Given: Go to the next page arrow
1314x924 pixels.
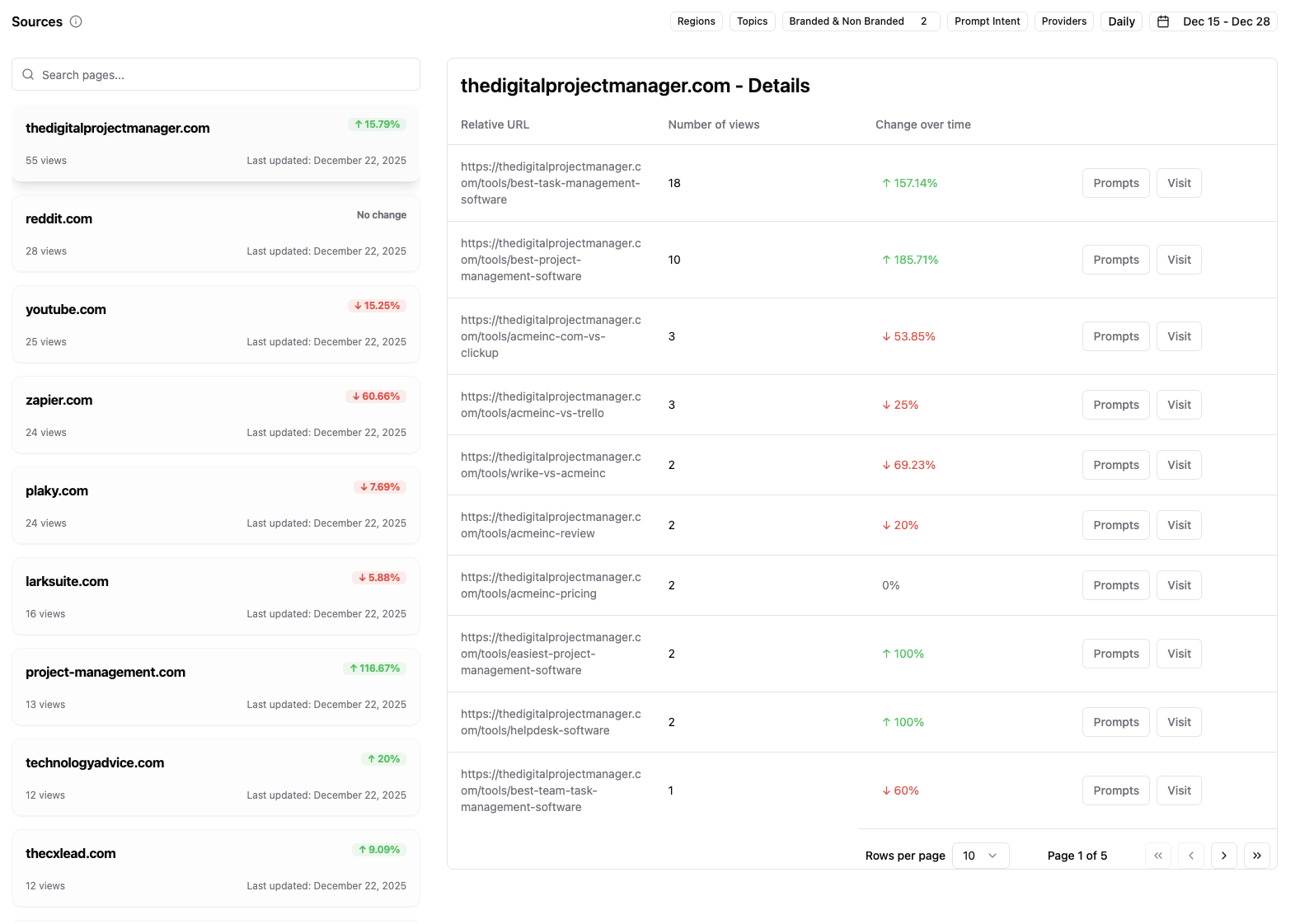Looking at the screenshot, I should [x=1223, y=856].
